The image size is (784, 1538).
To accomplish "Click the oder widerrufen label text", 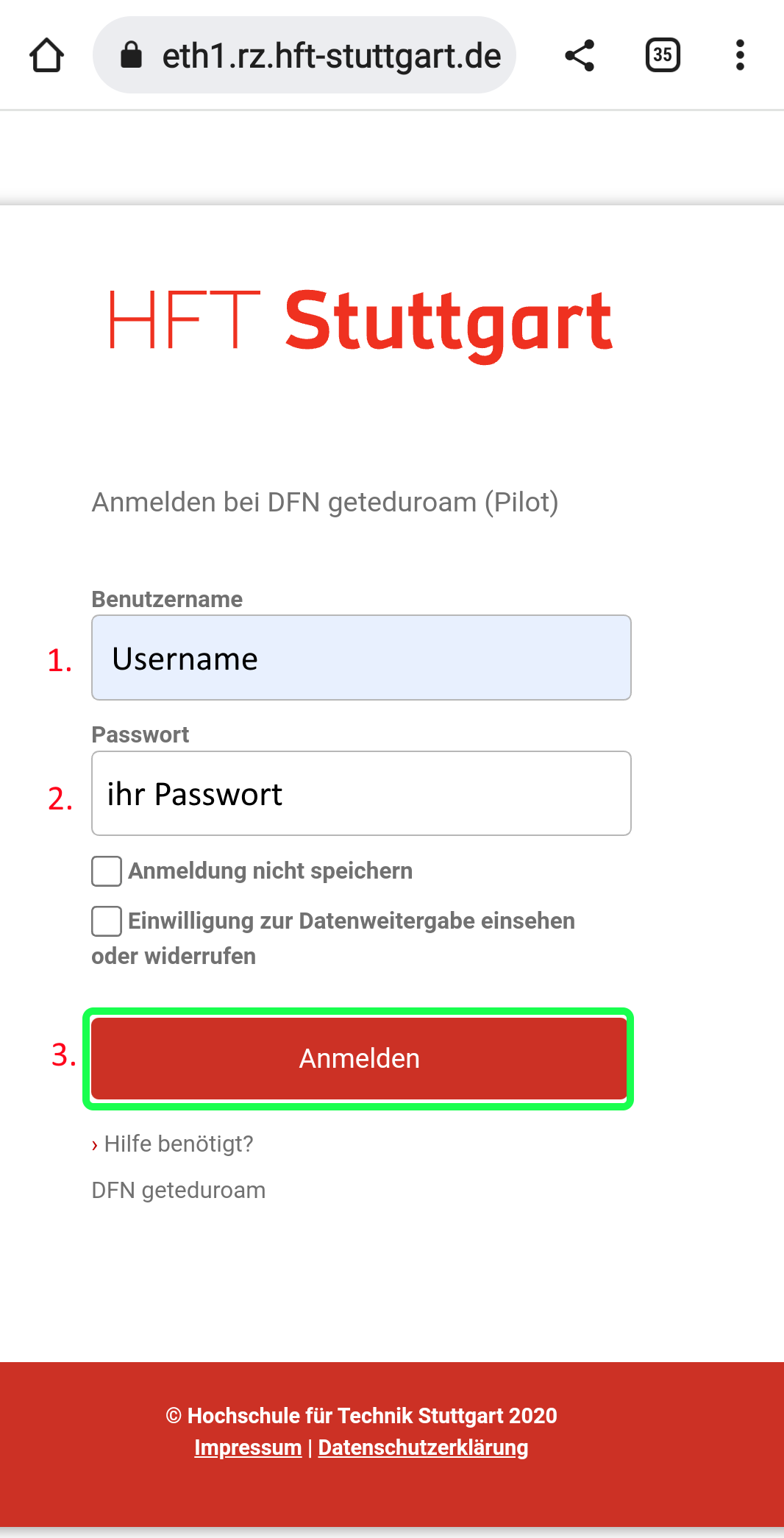I will pos(174,957).
